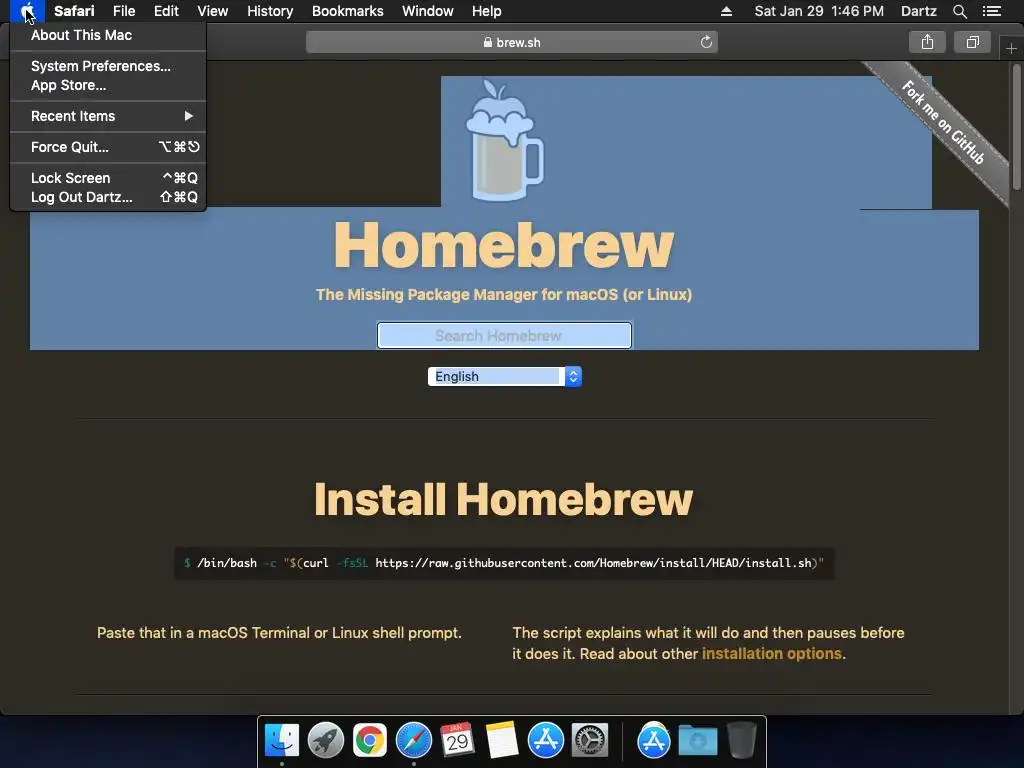Choose App Store in Apple menu
This screenshot has width=1024, height=768.
pos(108,86)
